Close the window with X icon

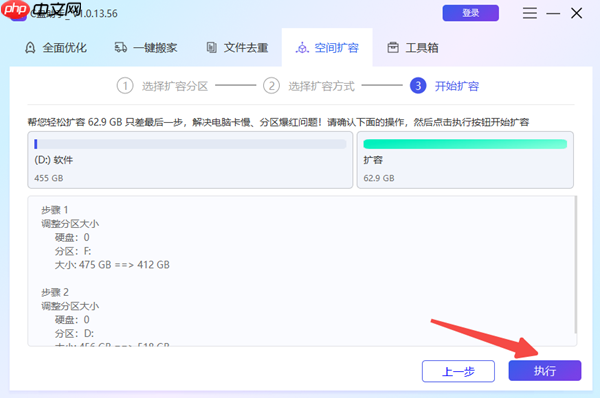(x=577, y=13)
